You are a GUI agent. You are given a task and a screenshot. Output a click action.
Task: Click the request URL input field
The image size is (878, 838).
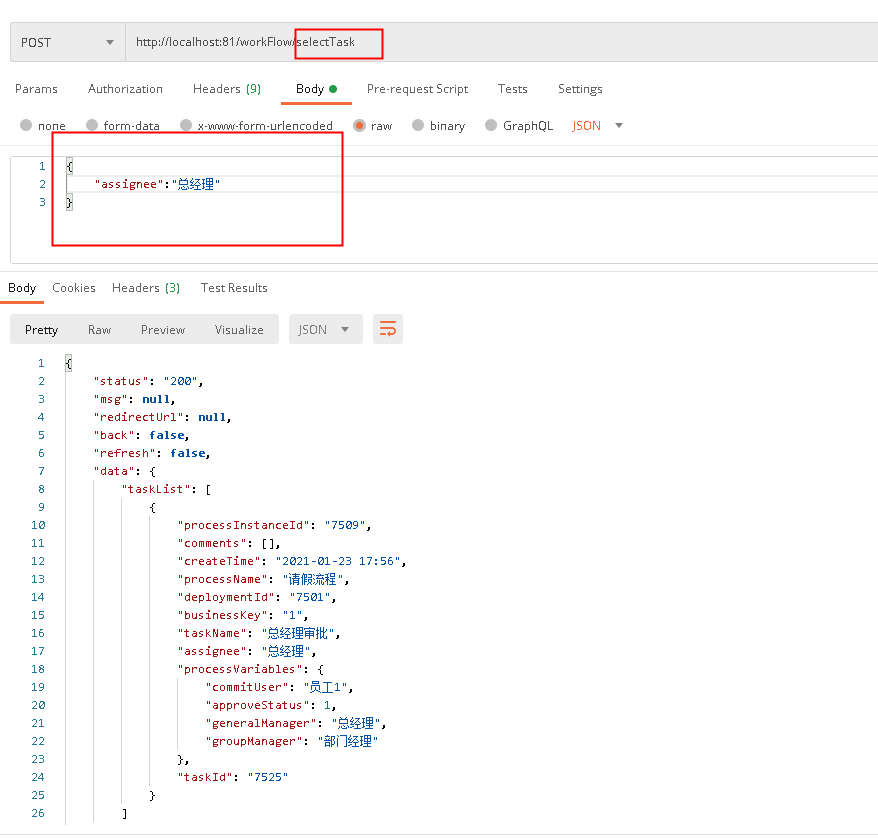point(501,43)
